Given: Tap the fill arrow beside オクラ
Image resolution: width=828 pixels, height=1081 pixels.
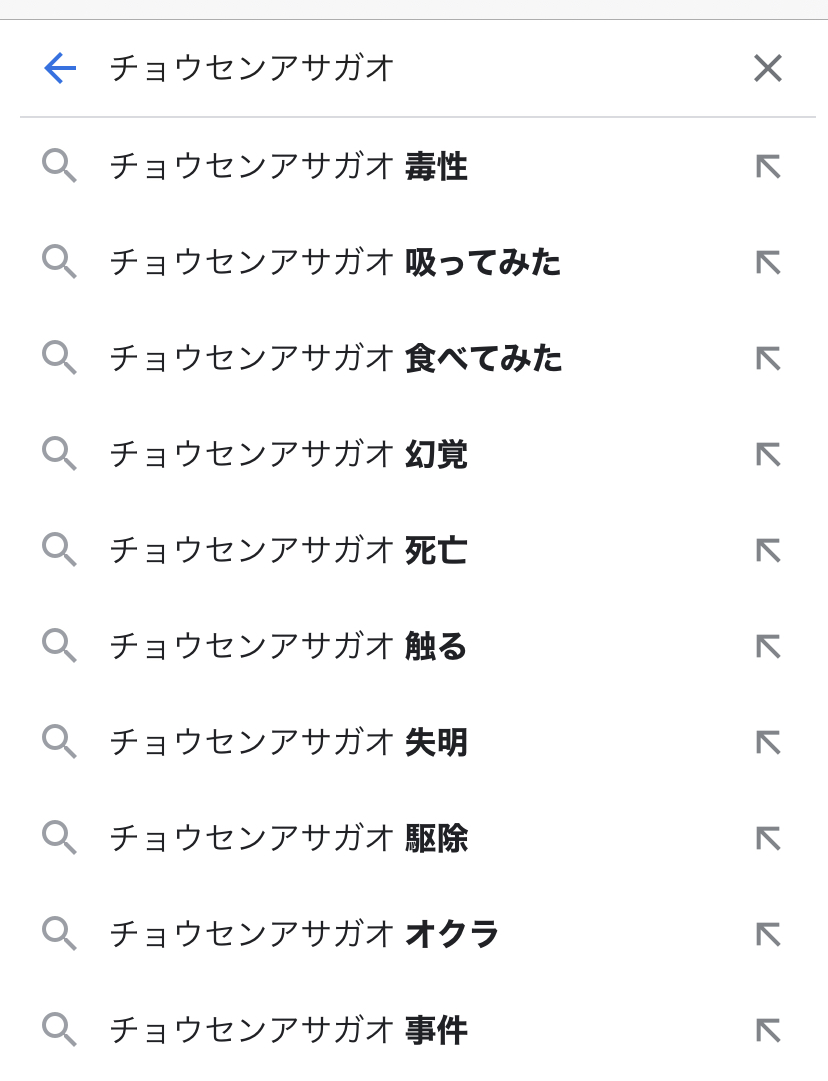Looking at the screenshot, I should 767,934.
